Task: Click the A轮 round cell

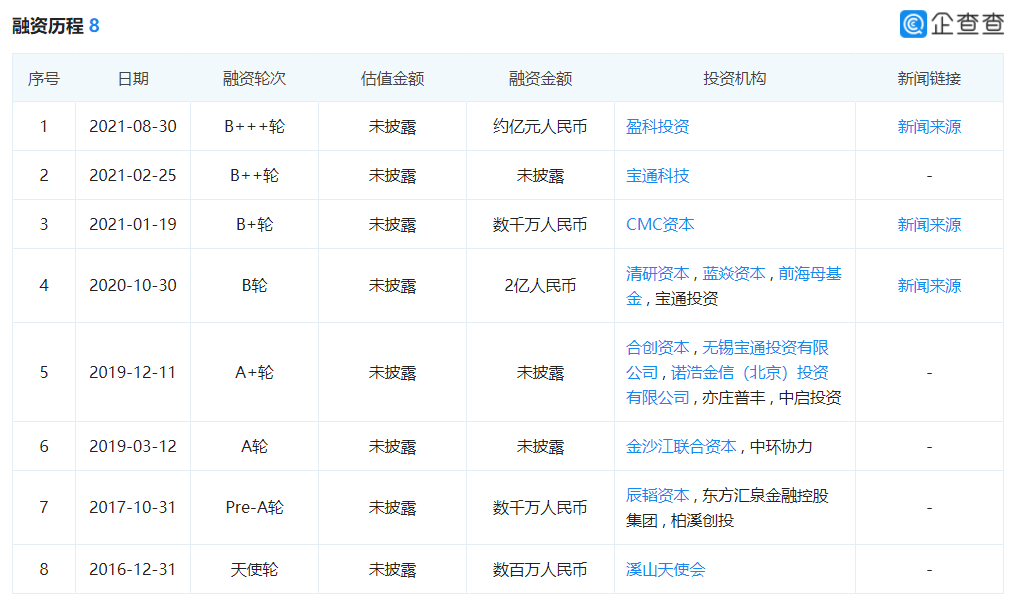Action: tap(254, 447)
